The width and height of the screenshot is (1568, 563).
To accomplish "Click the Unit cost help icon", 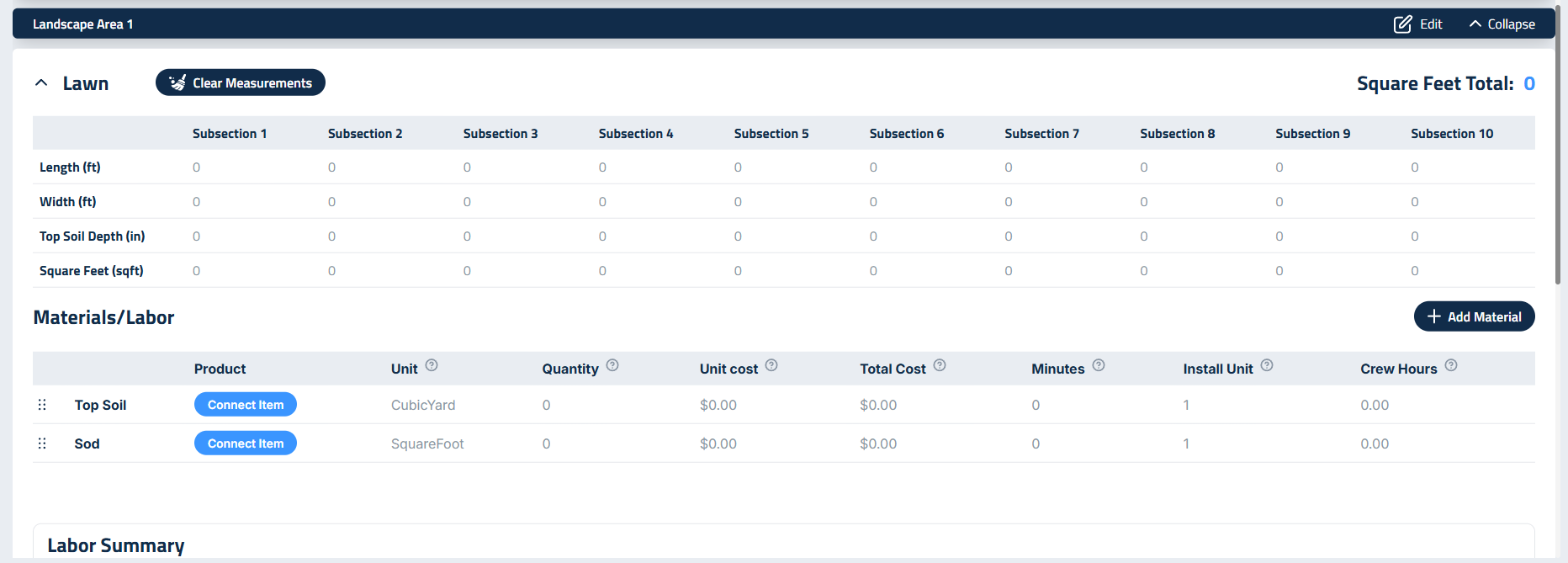I will tap(771, 365).
